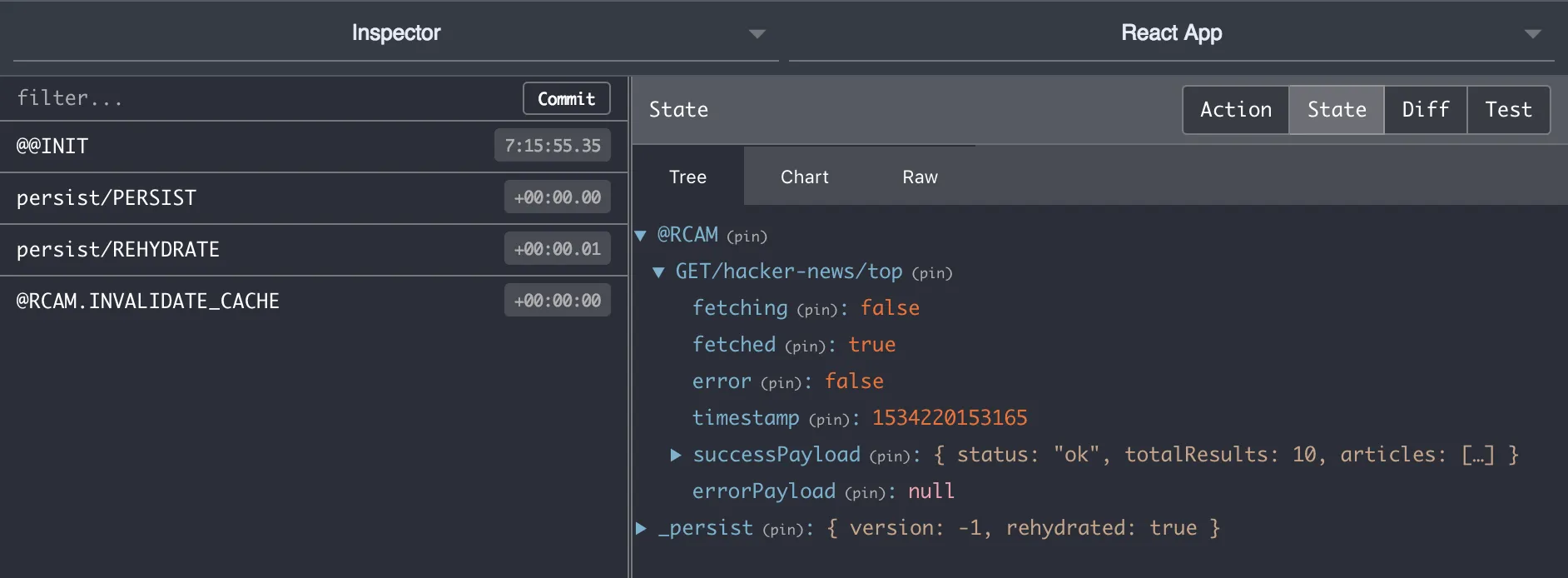Expand the _persist node arrow
Image resolution: width=1568 pixels, height=578 pixels.
point(641,528)
